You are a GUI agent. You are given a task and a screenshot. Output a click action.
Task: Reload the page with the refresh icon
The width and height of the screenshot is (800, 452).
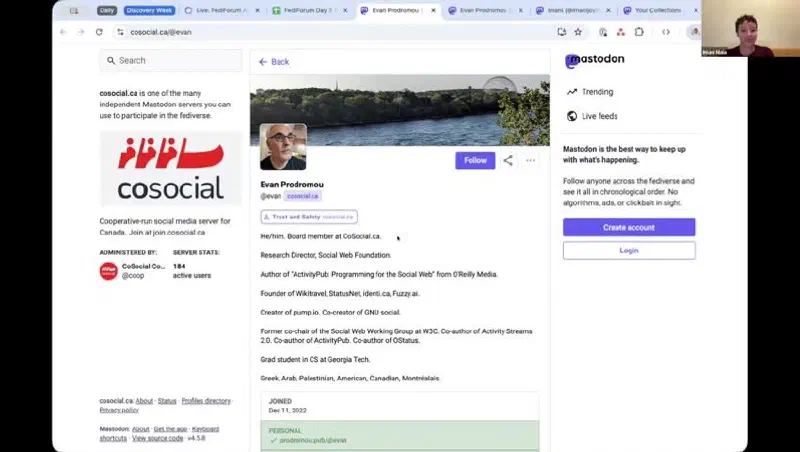click(99, 32)
